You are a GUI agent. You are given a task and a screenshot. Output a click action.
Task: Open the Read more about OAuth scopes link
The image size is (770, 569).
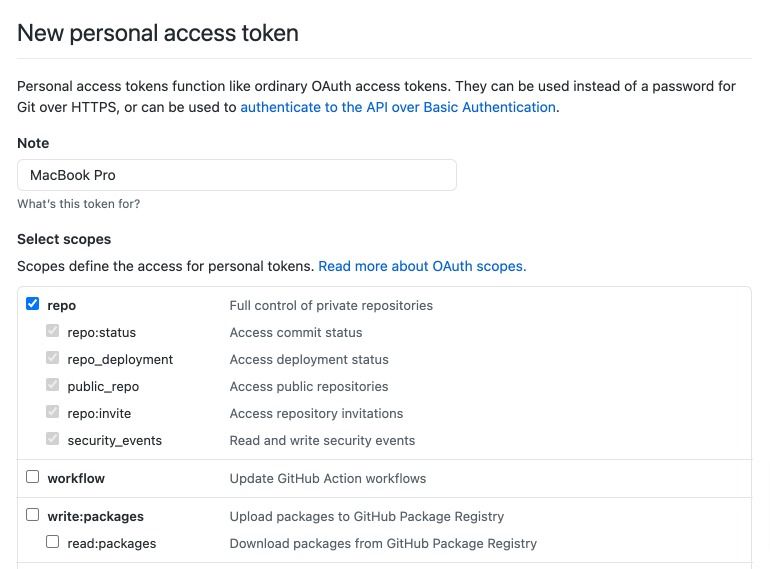(422, 266)
